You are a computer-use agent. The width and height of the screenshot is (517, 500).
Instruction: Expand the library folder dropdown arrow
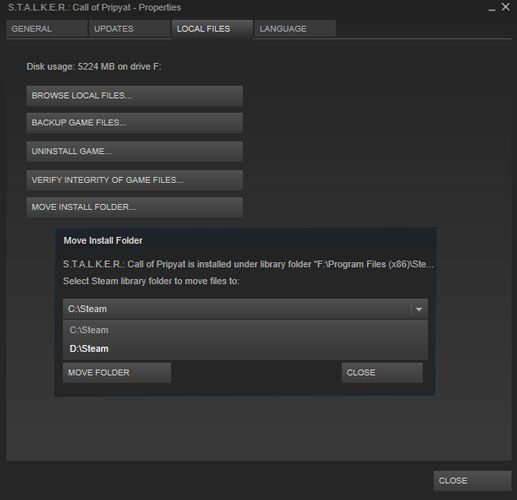click(x=419, y=309)
